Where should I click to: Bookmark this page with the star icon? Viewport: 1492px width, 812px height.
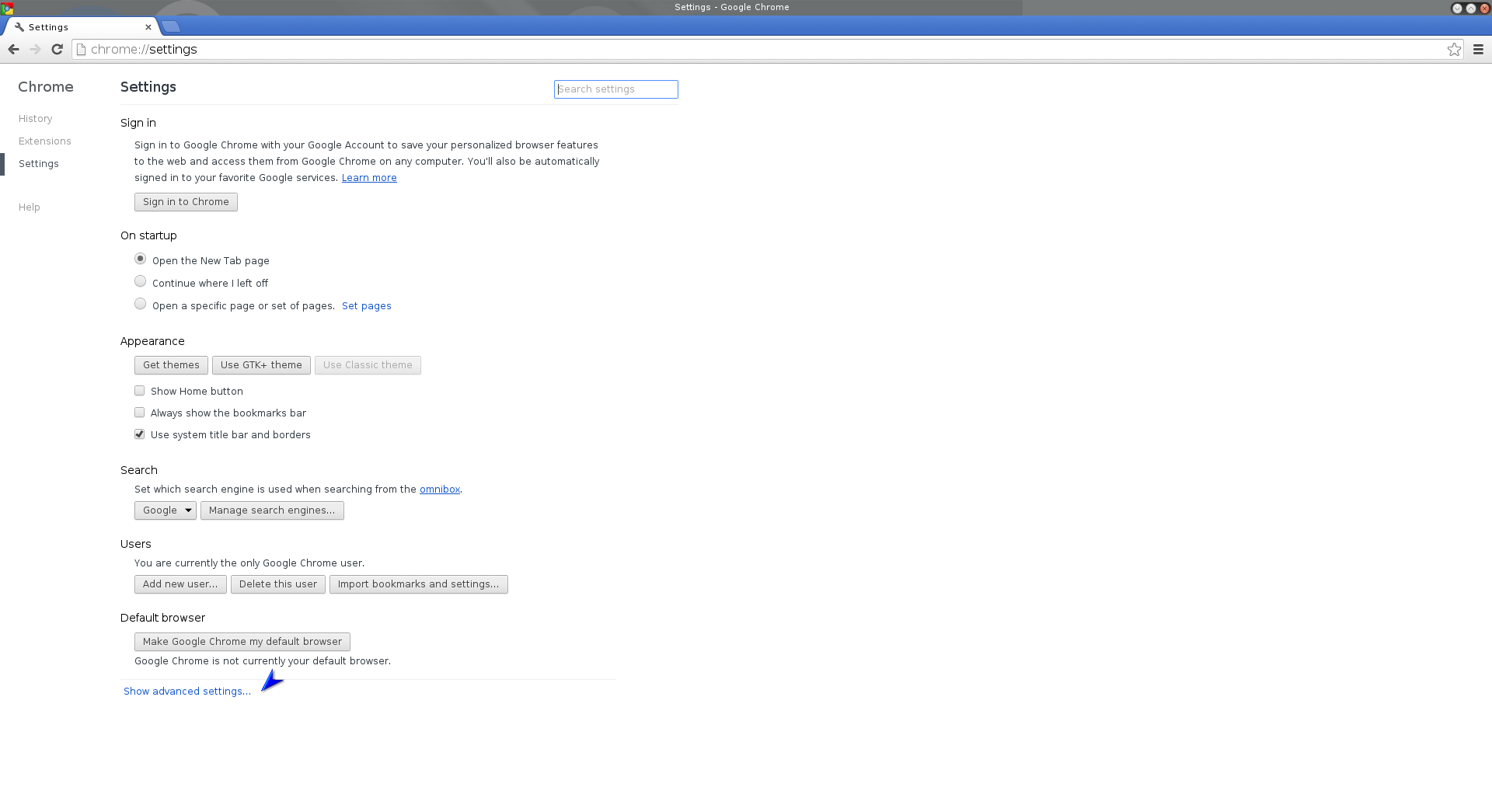[x=1454, y=49]
